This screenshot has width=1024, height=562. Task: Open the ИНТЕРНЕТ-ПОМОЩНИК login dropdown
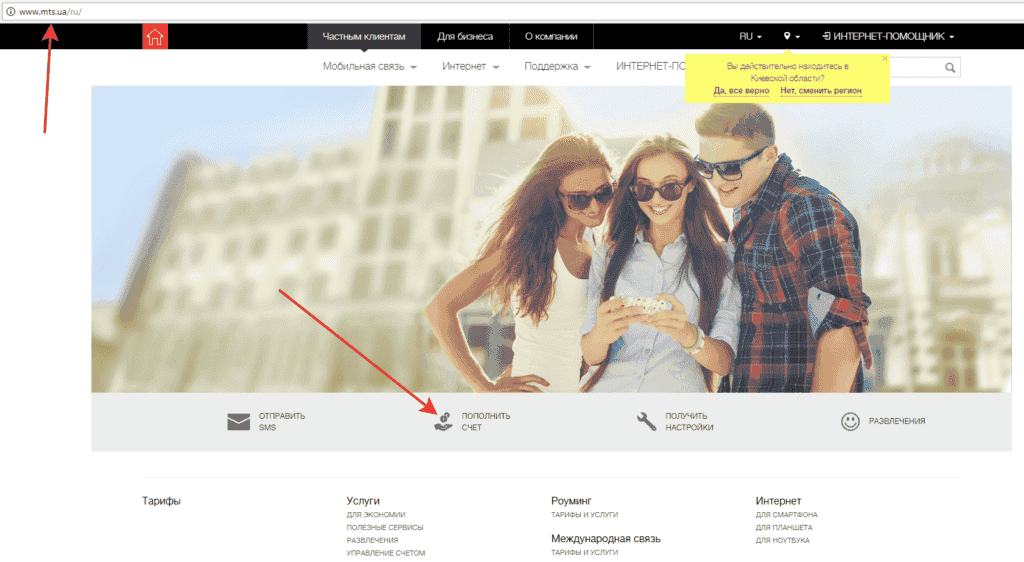[888, 37]
